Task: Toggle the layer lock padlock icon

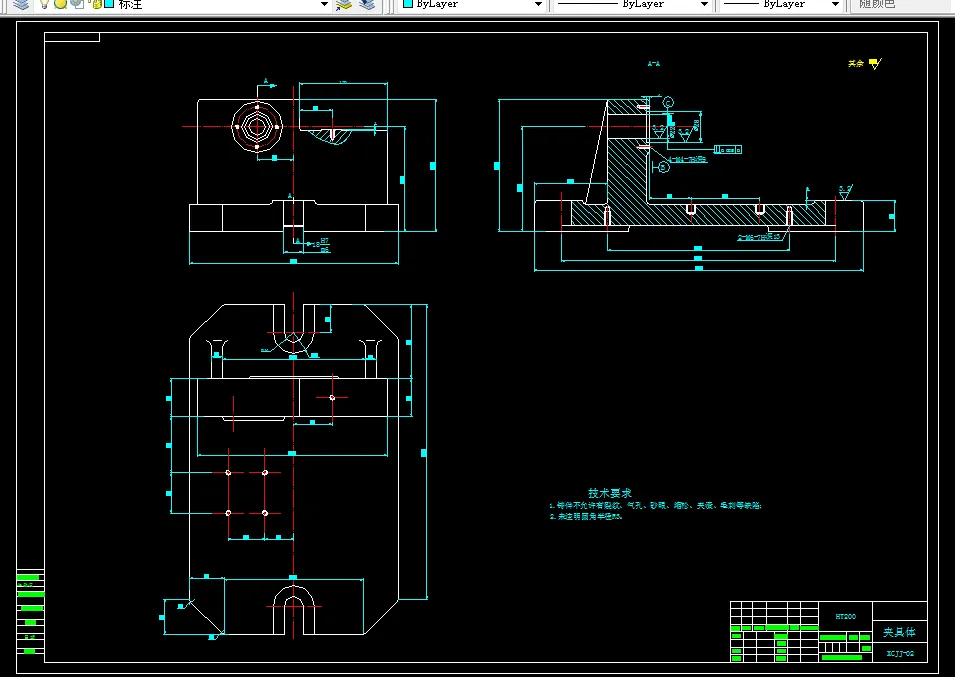Action: pos(96,4)
